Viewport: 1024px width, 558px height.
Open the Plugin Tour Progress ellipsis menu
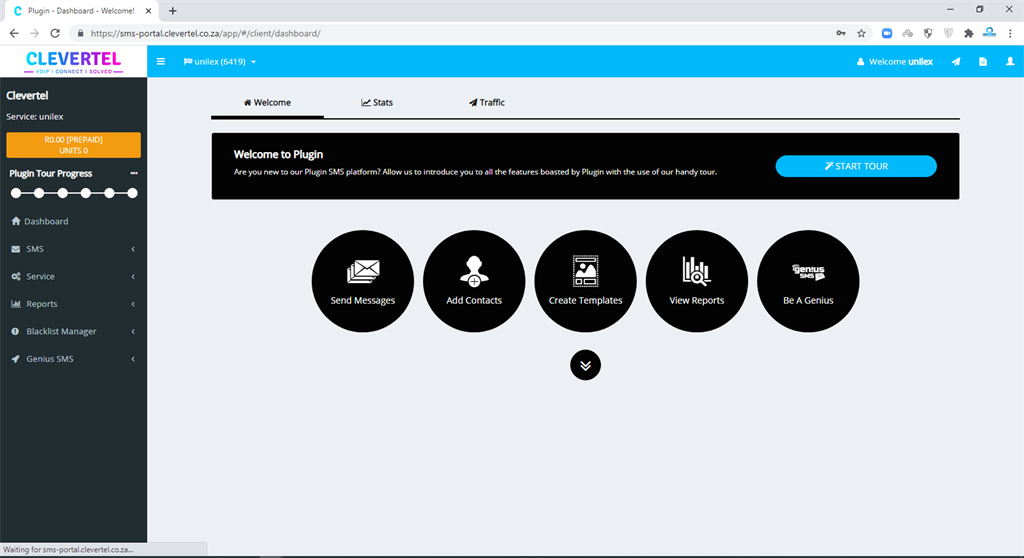point(134,173)
